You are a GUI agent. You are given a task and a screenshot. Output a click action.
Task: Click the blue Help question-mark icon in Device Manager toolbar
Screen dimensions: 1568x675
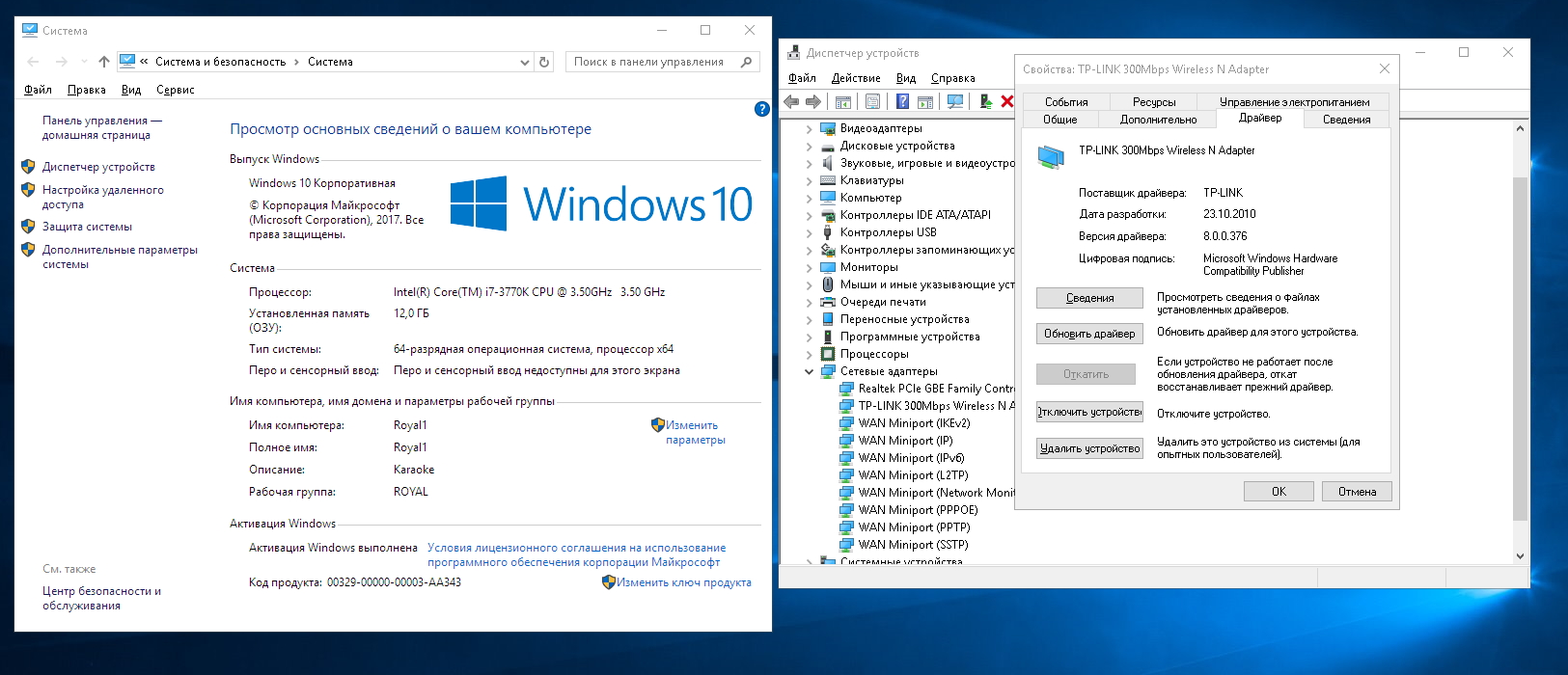coord(903,101)
